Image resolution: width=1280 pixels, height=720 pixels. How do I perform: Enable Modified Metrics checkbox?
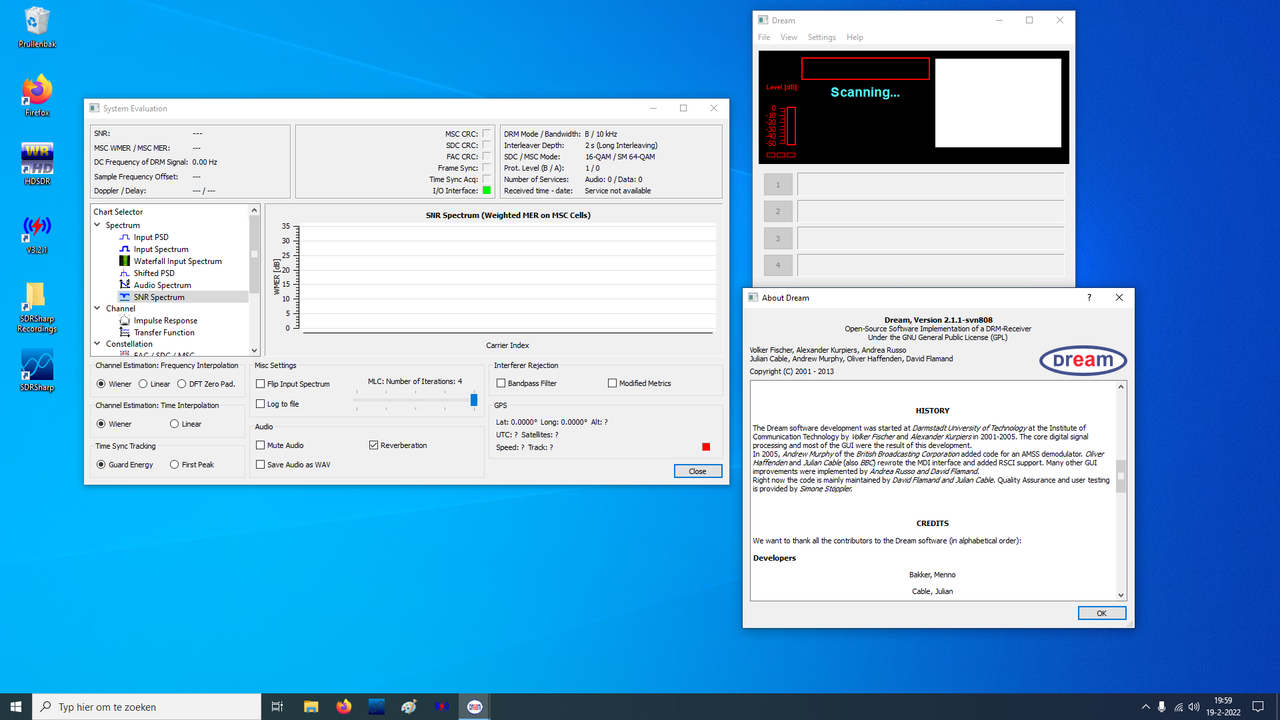pos(612,383)
